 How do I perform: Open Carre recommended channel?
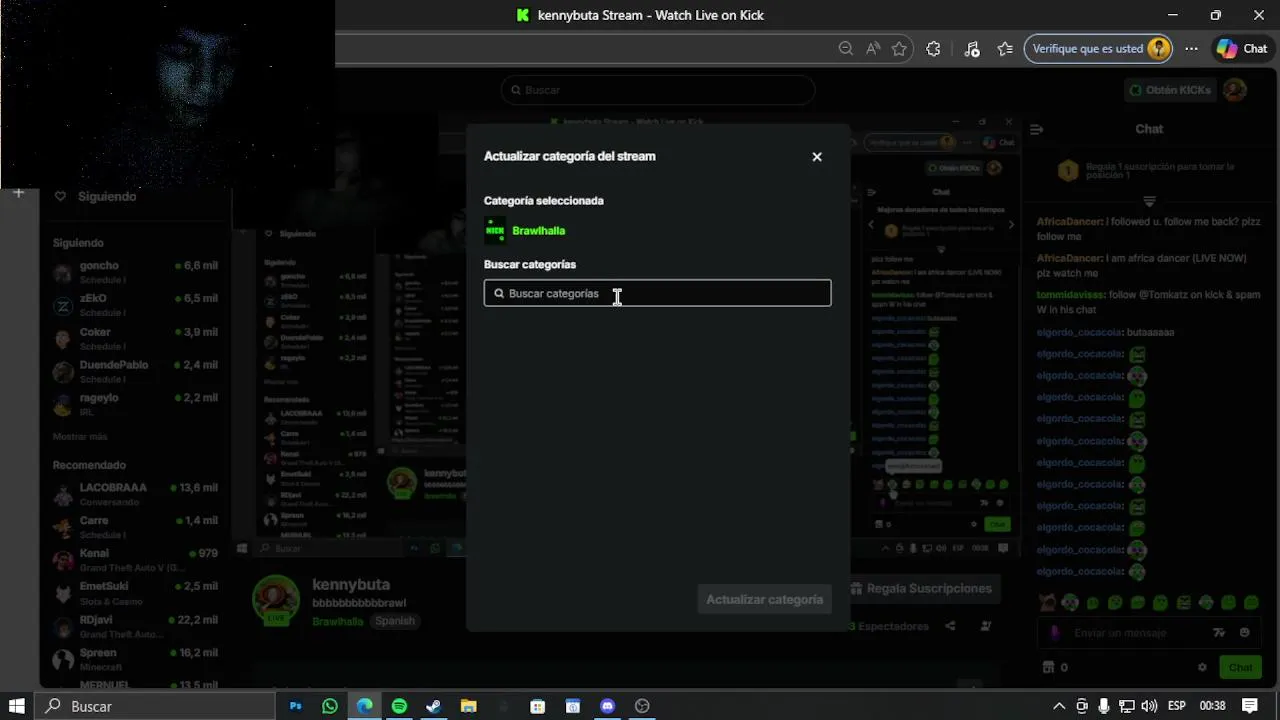tap(135, 527)
